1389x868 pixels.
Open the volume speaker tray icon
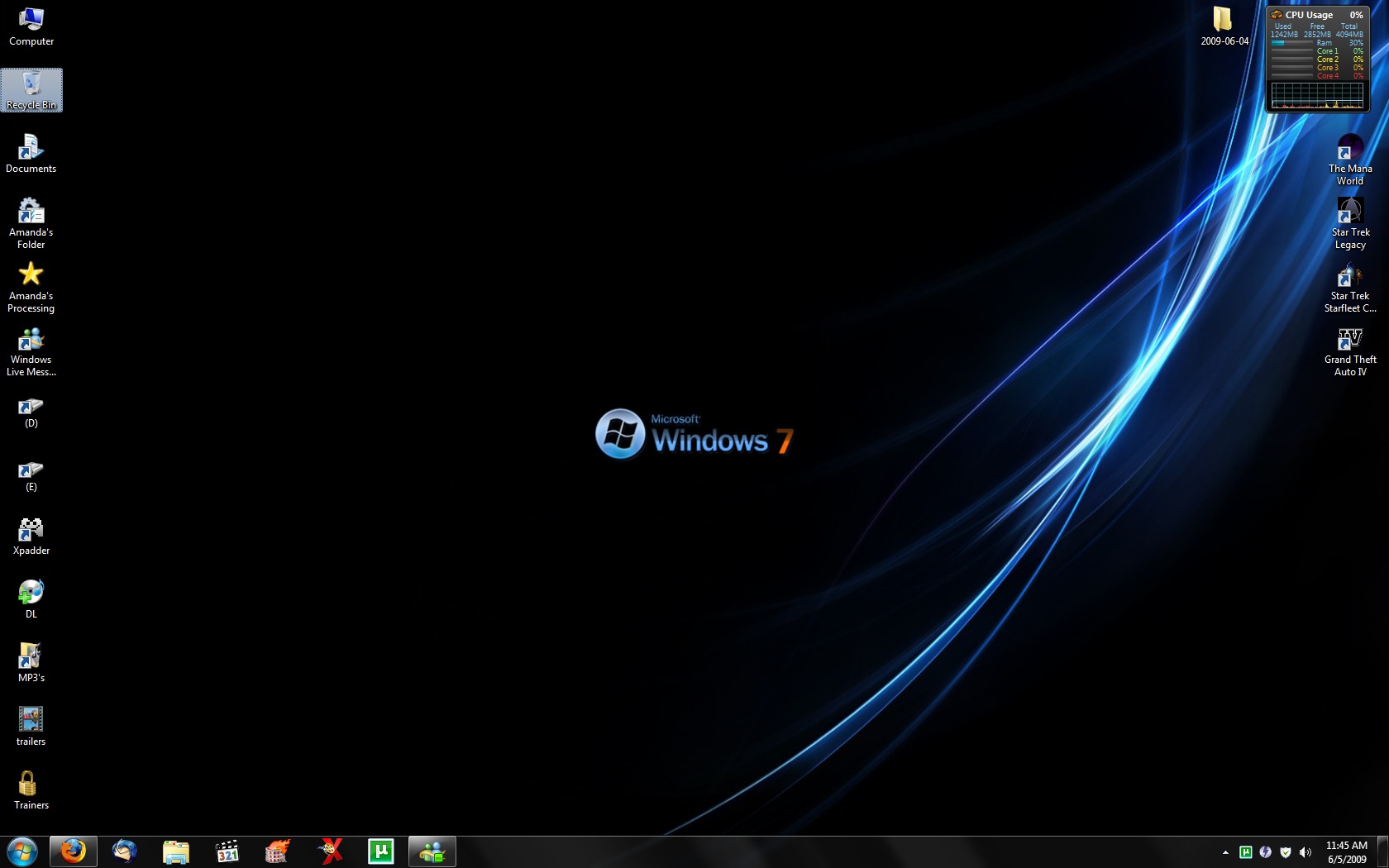point(1305,852)
